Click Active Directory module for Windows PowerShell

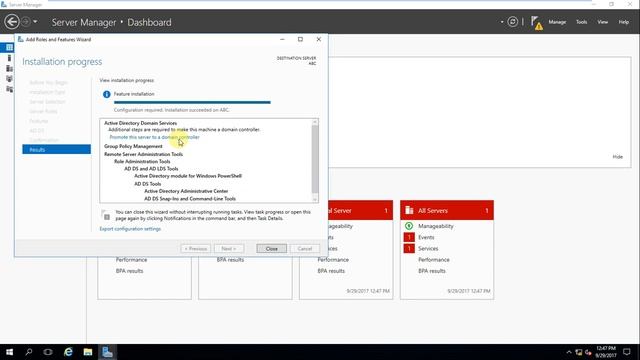(x=188, y=176)
